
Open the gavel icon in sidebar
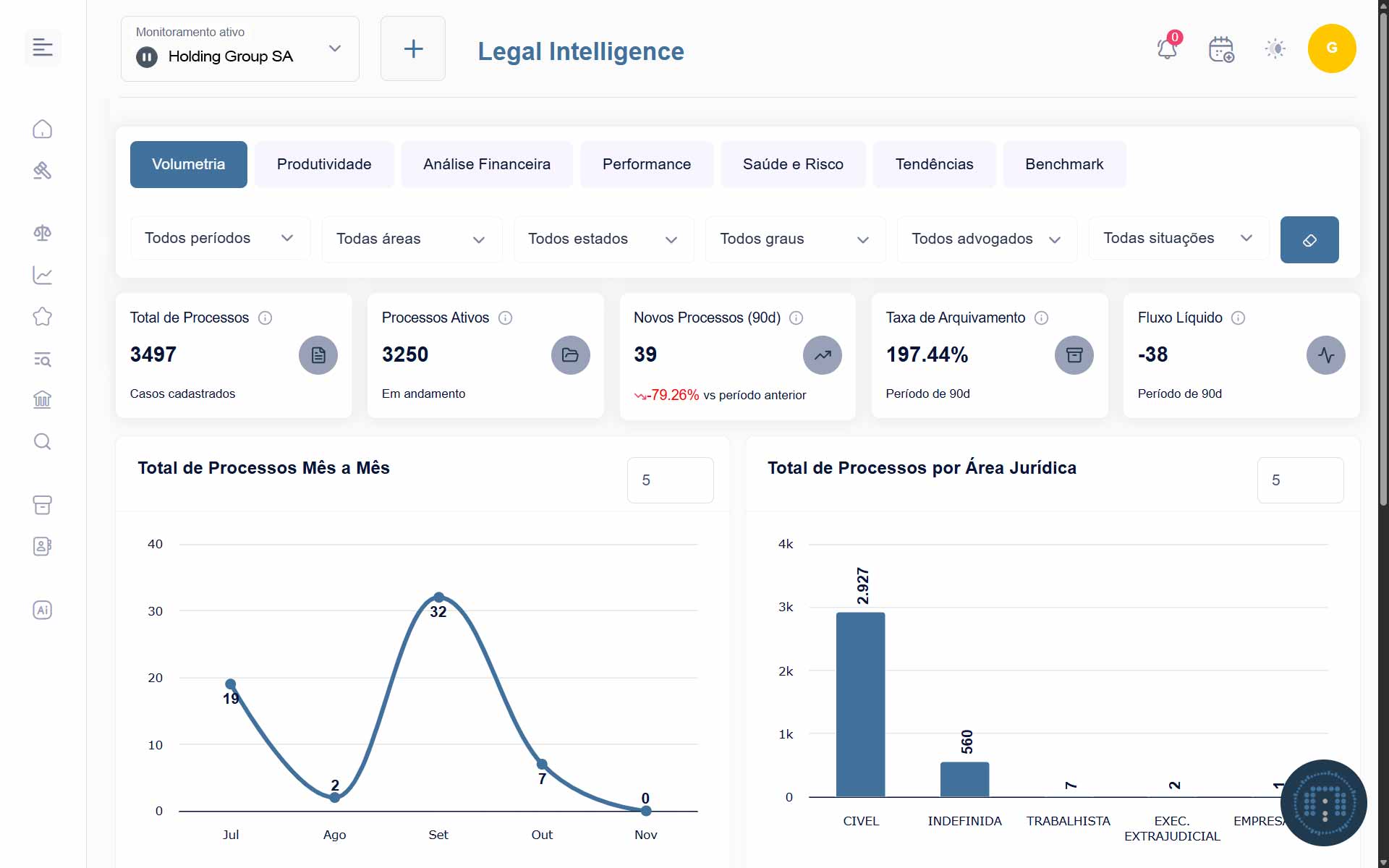pyautogui.click(x=43, y=171)
